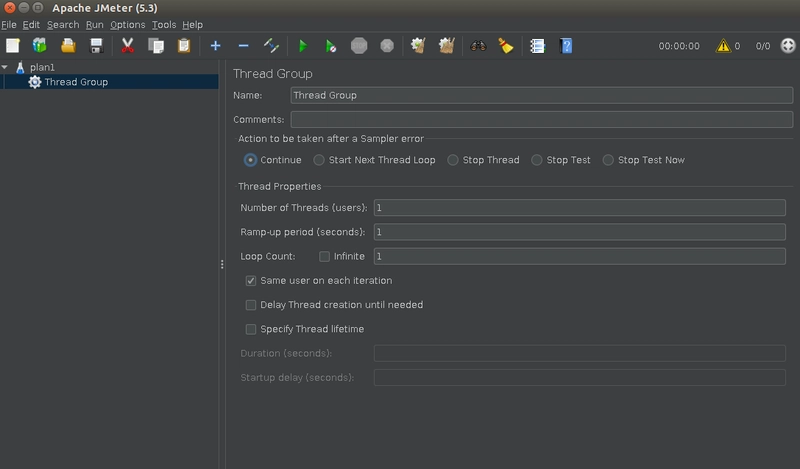The width and height of the screenshot is (800, 469).
Task: Open the Run menu
Action: (95, 24)
